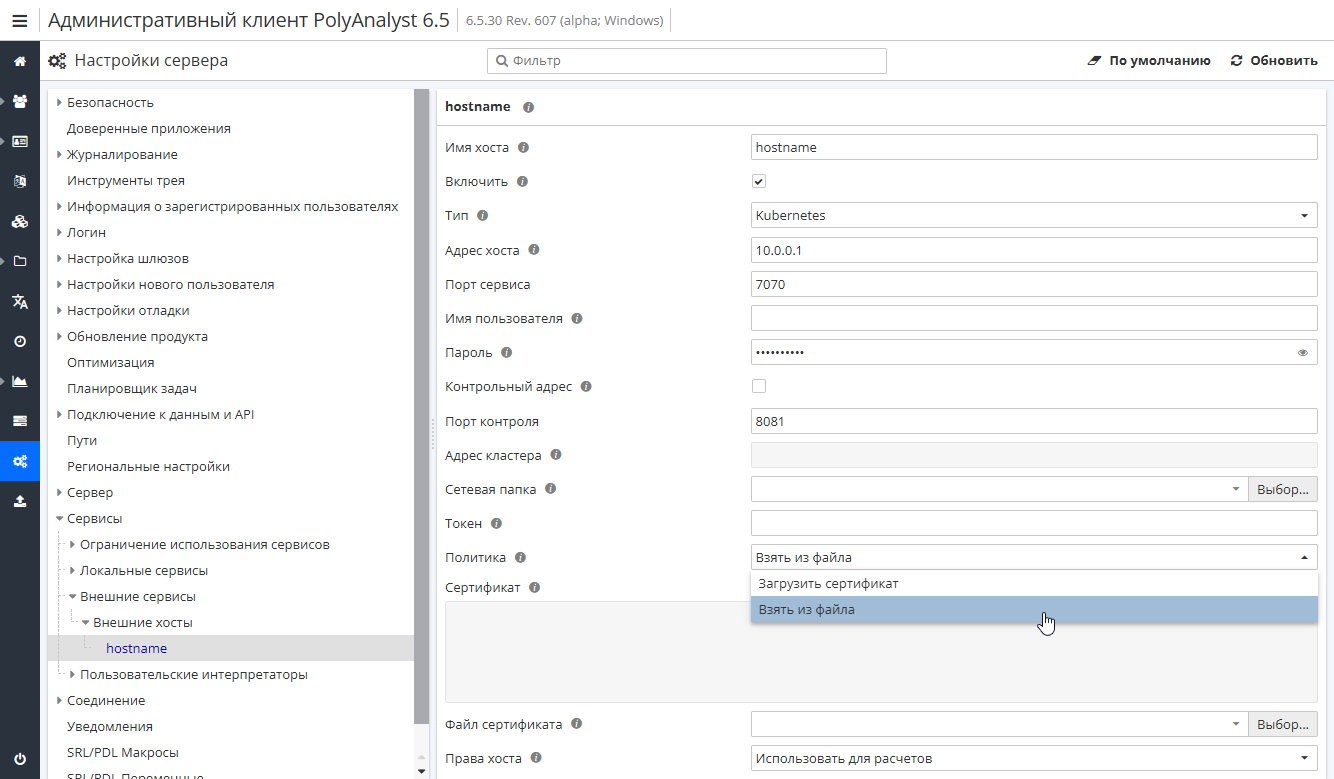The width and height of the screenshot is (1334, 779).
Task: Select Доверенные приложения tree item
Action: 149,128
